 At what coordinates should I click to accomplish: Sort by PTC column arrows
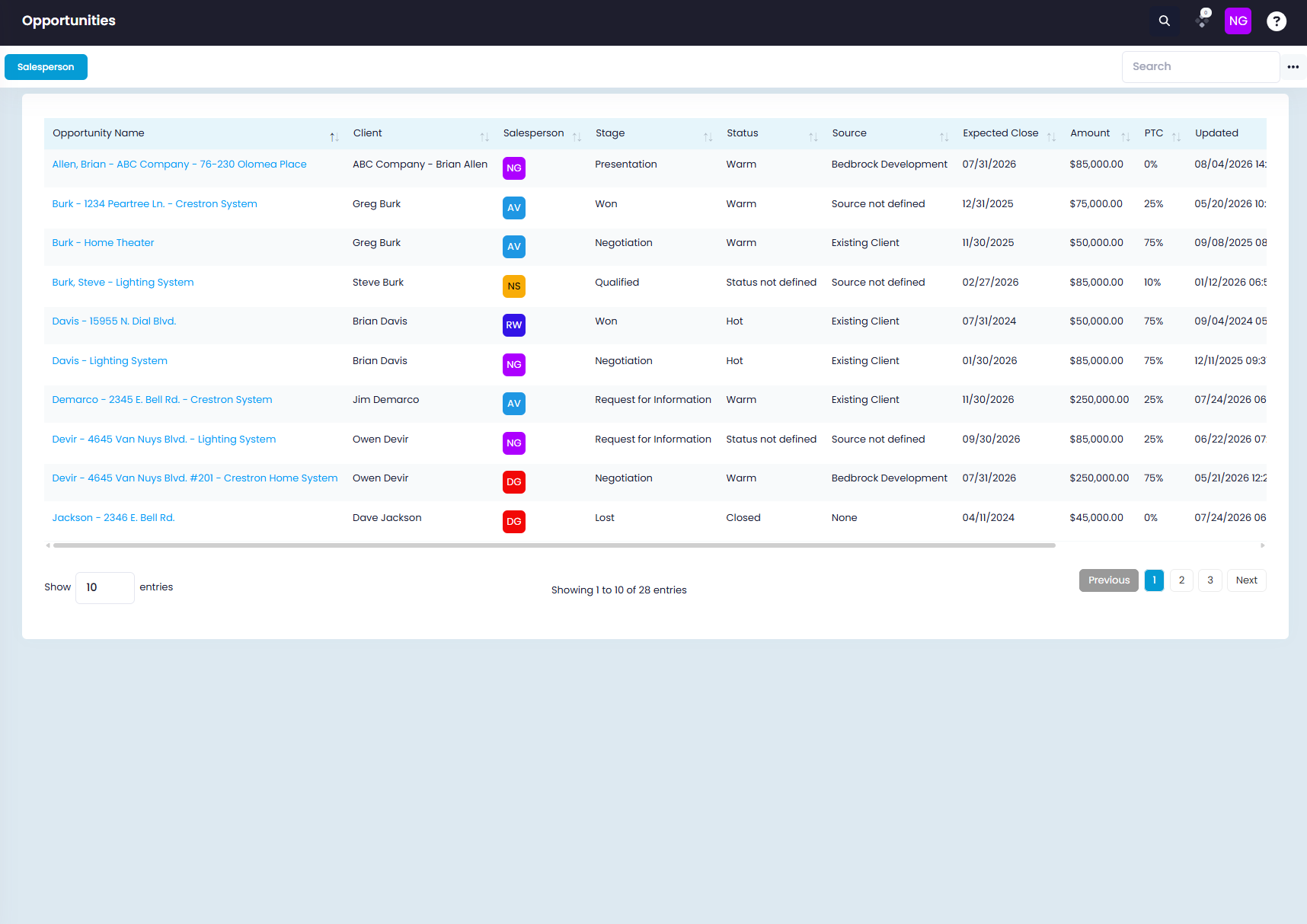1176,137
